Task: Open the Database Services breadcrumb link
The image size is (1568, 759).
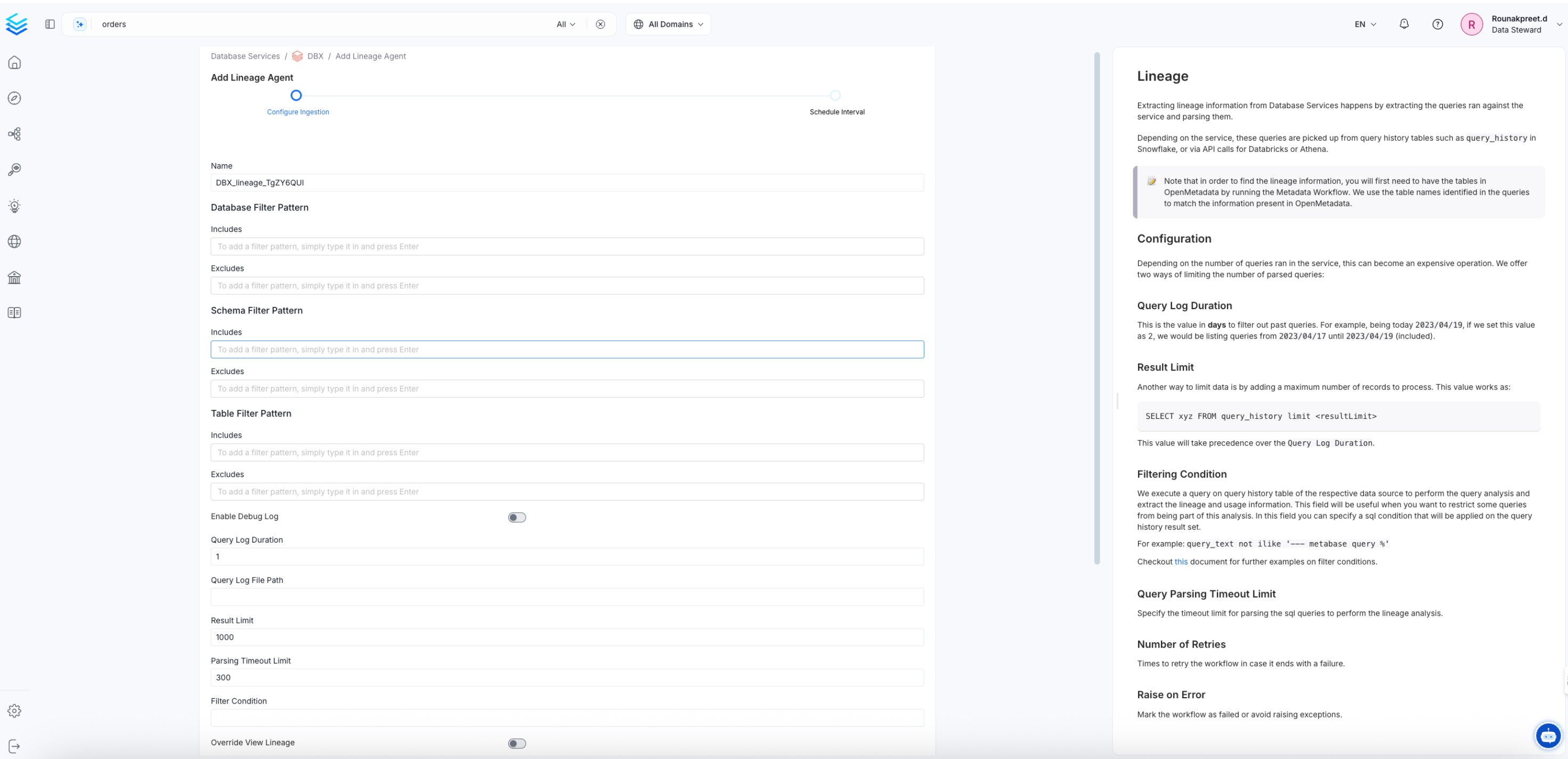Action: (245, 55)
